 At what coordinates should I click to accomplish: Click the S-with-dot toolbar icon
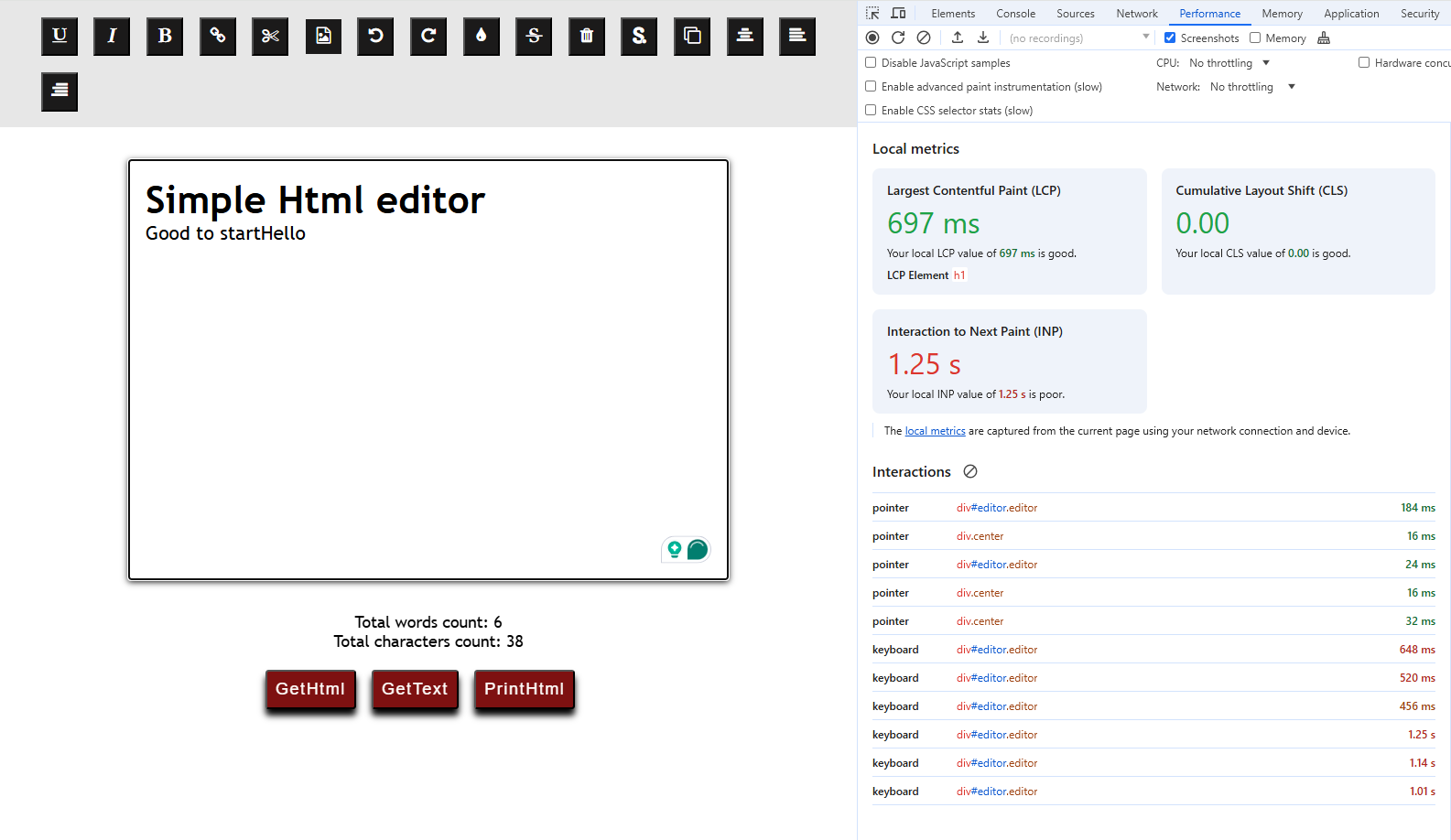(639, 36)
